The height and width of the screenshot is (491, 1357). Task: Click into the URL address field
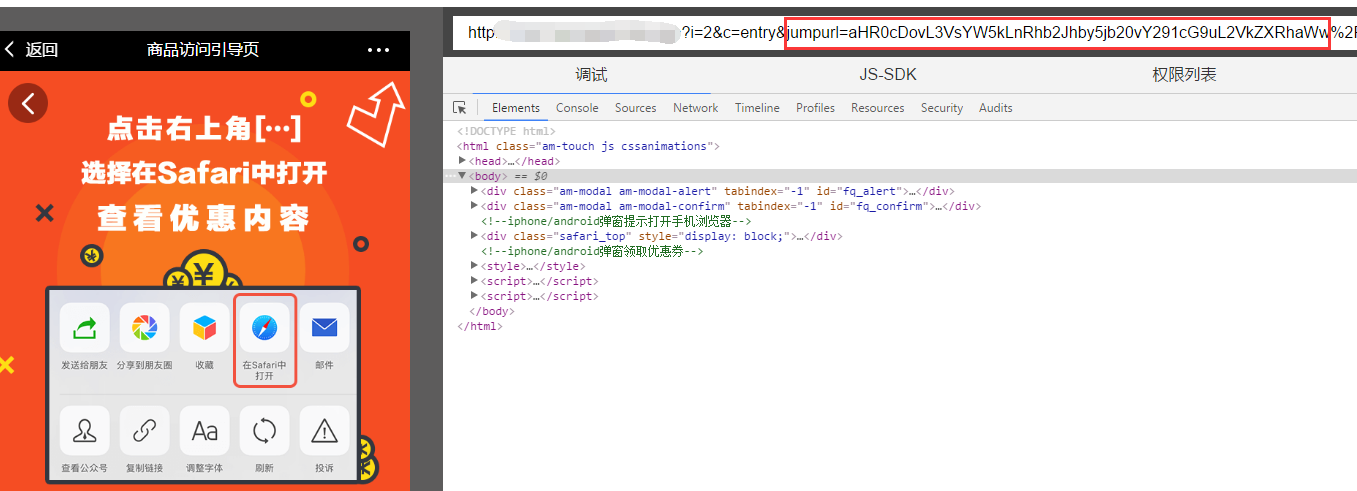point(905,33)
